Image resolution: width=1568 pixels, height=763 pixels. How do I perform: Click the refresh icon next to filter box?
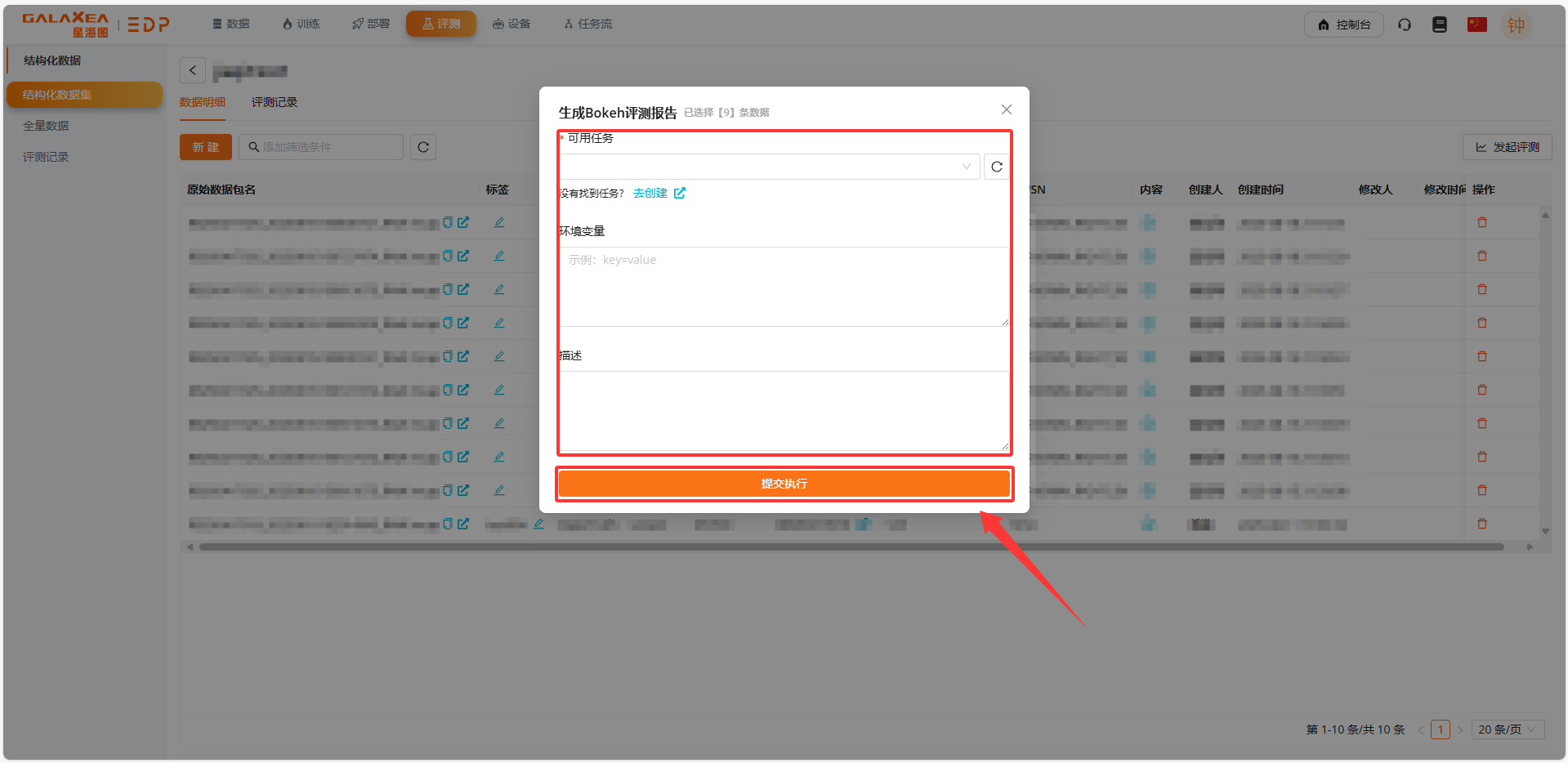(x=422, y=147)
